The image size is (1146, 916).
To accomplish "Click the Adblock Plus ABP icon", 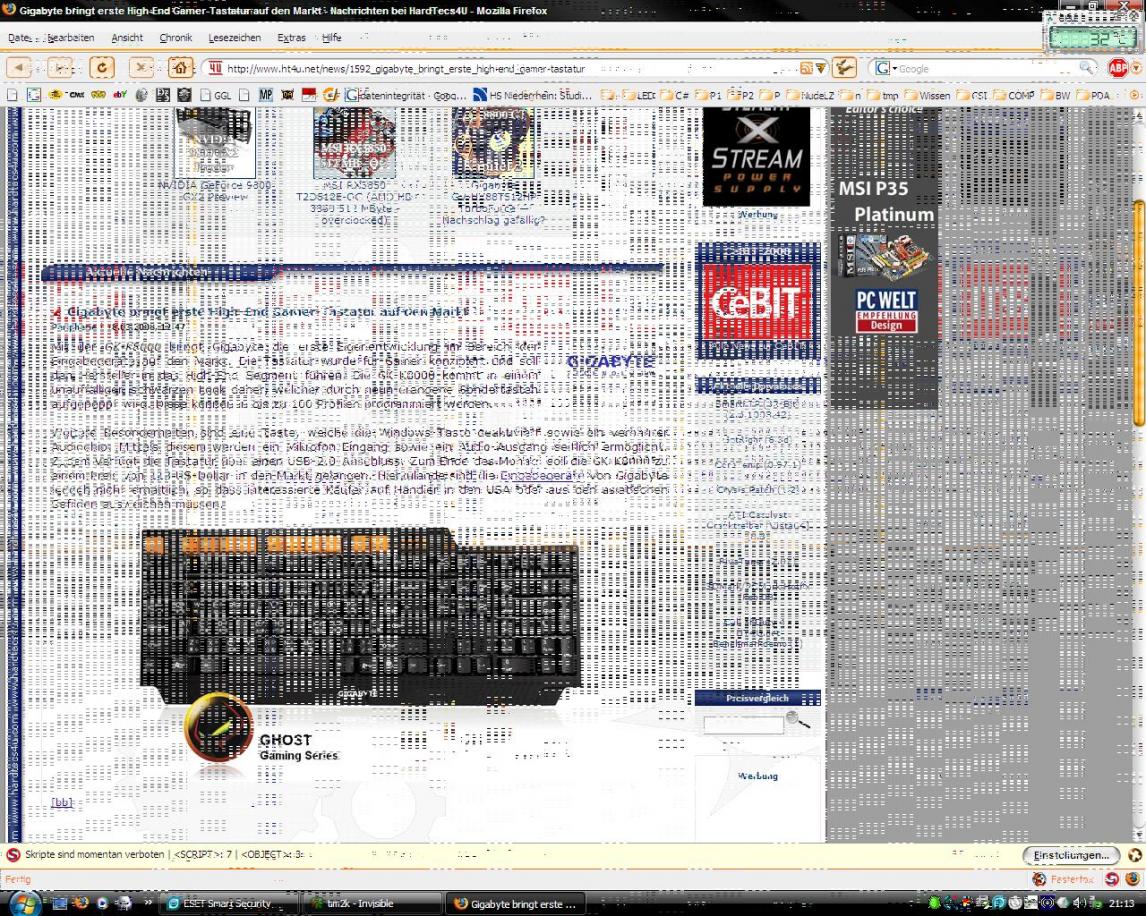I will 1117,68.
